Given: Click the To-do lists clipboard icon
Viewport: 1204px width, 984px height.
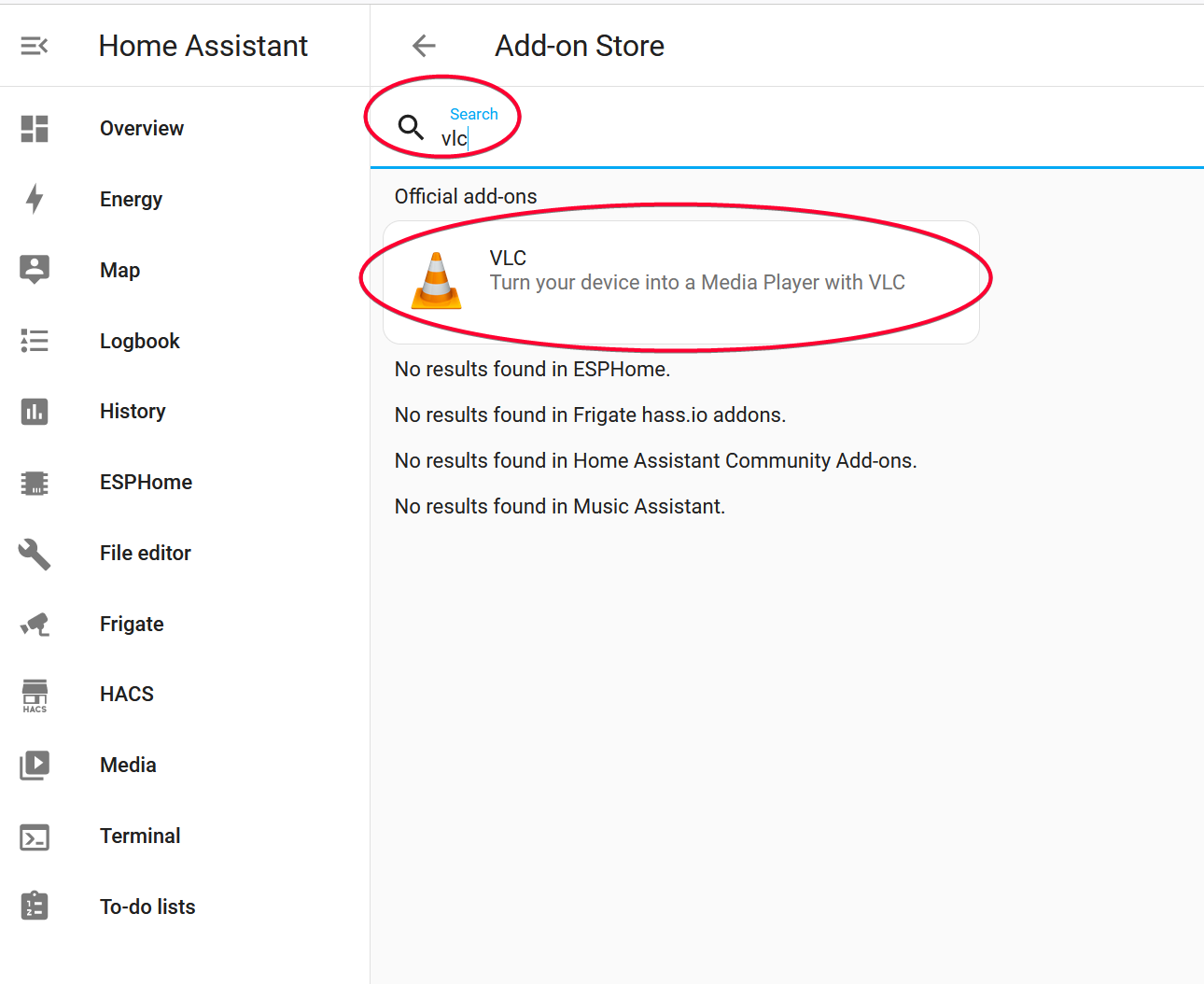Looking at the screenshot, I should pos(35,906).
